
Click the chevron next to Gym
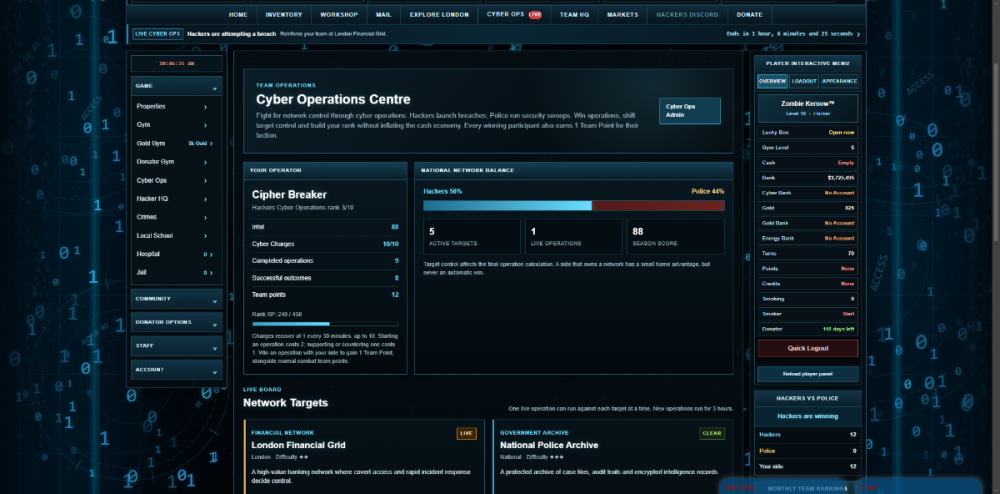(x=205, y=126)
